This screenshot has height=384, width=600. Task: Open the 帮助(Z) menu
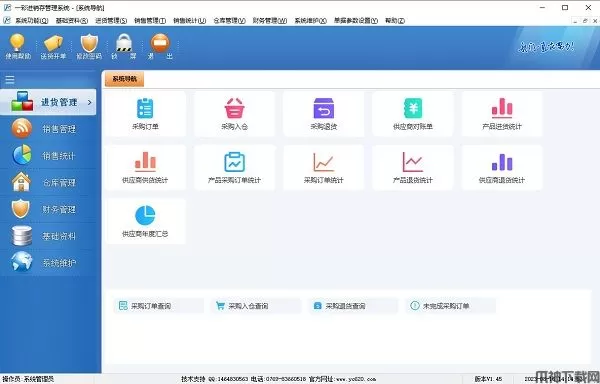395,21
